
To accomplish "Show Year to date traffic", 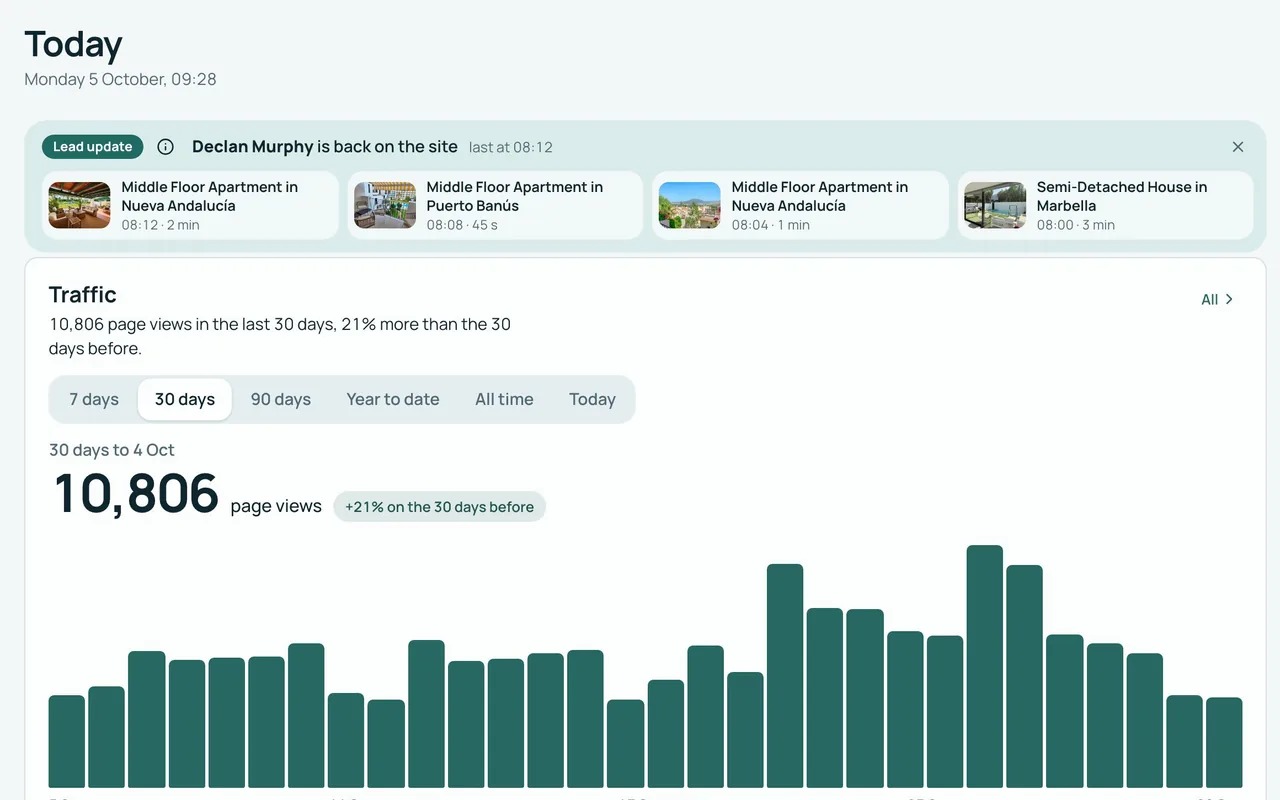I will [393, 399].
